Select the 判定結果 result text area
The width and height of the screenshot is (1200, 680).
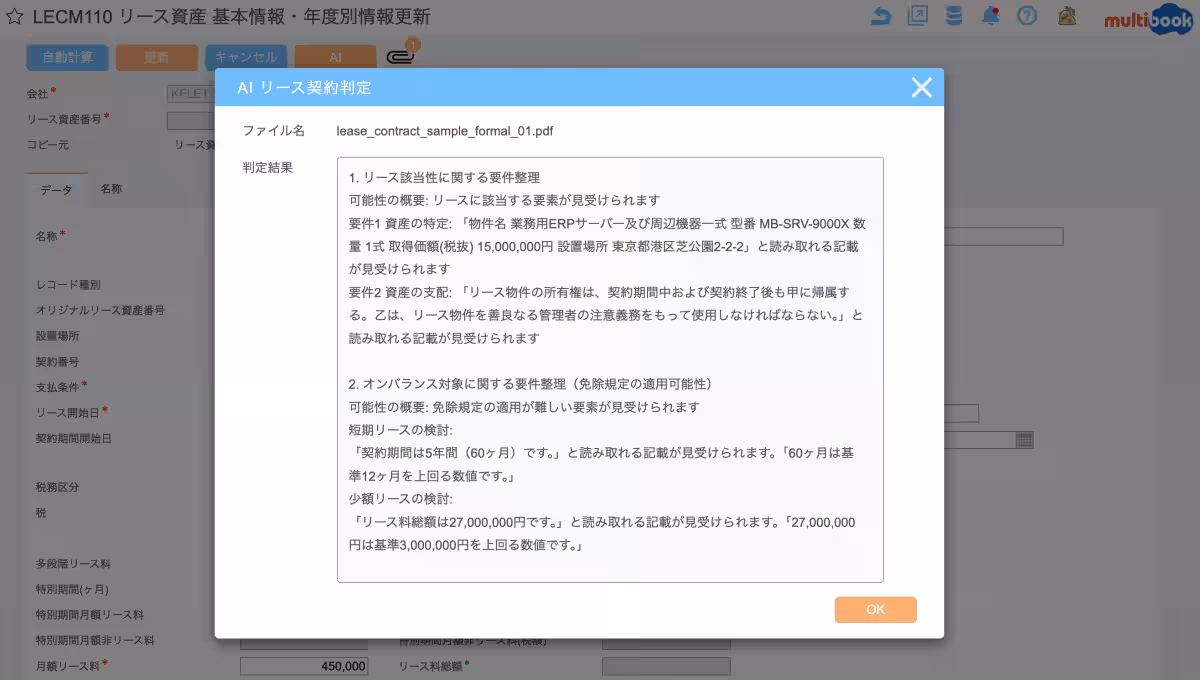pos(610,370)
